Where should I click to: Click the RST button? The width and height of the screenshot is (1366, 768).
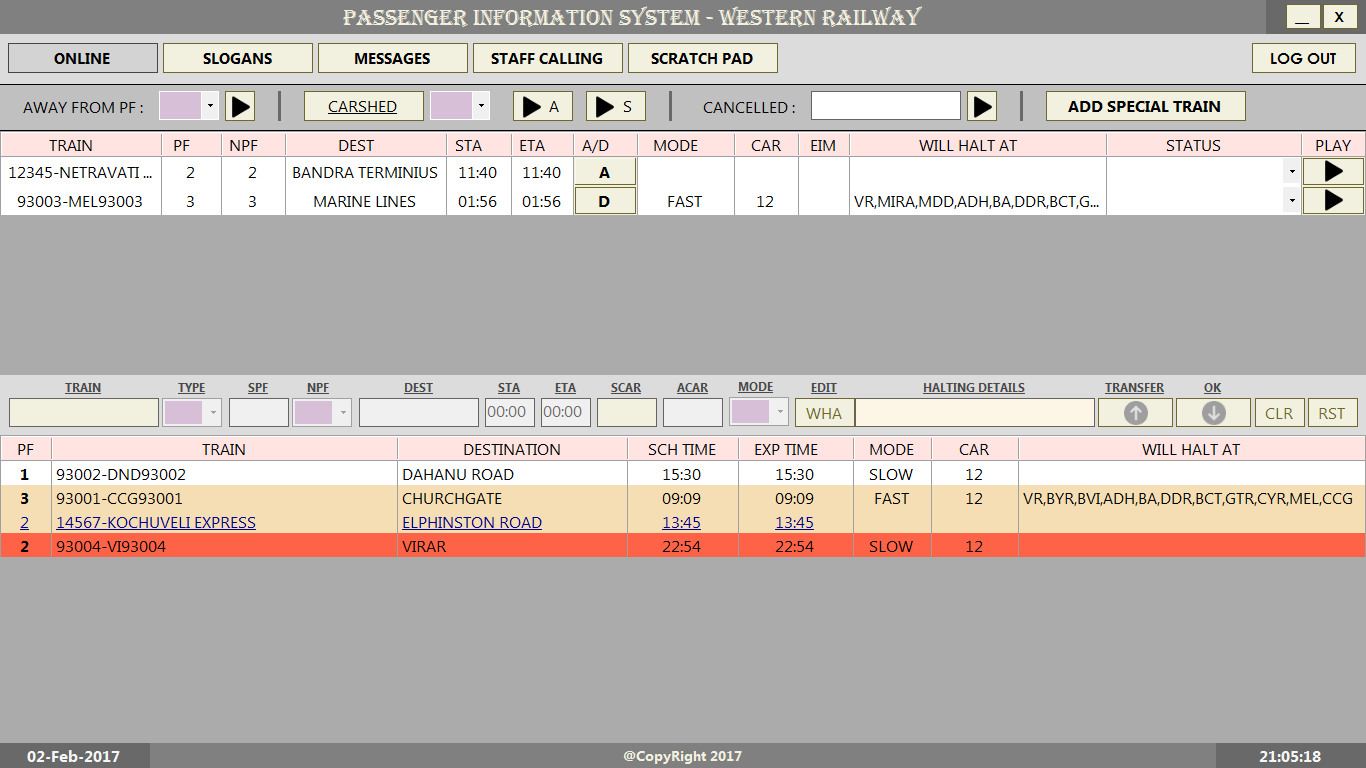[x=1332, y=413]
